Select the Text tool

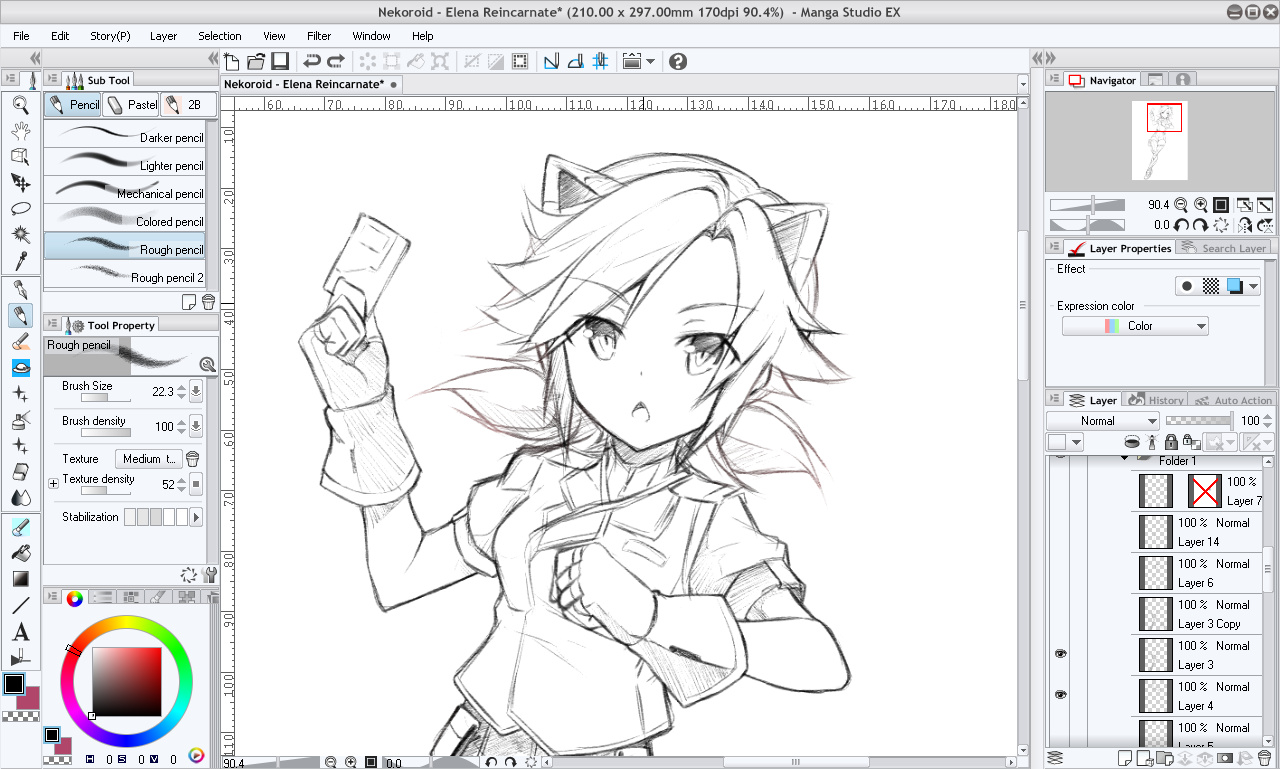pyautogui.click(x=20, y=632)
